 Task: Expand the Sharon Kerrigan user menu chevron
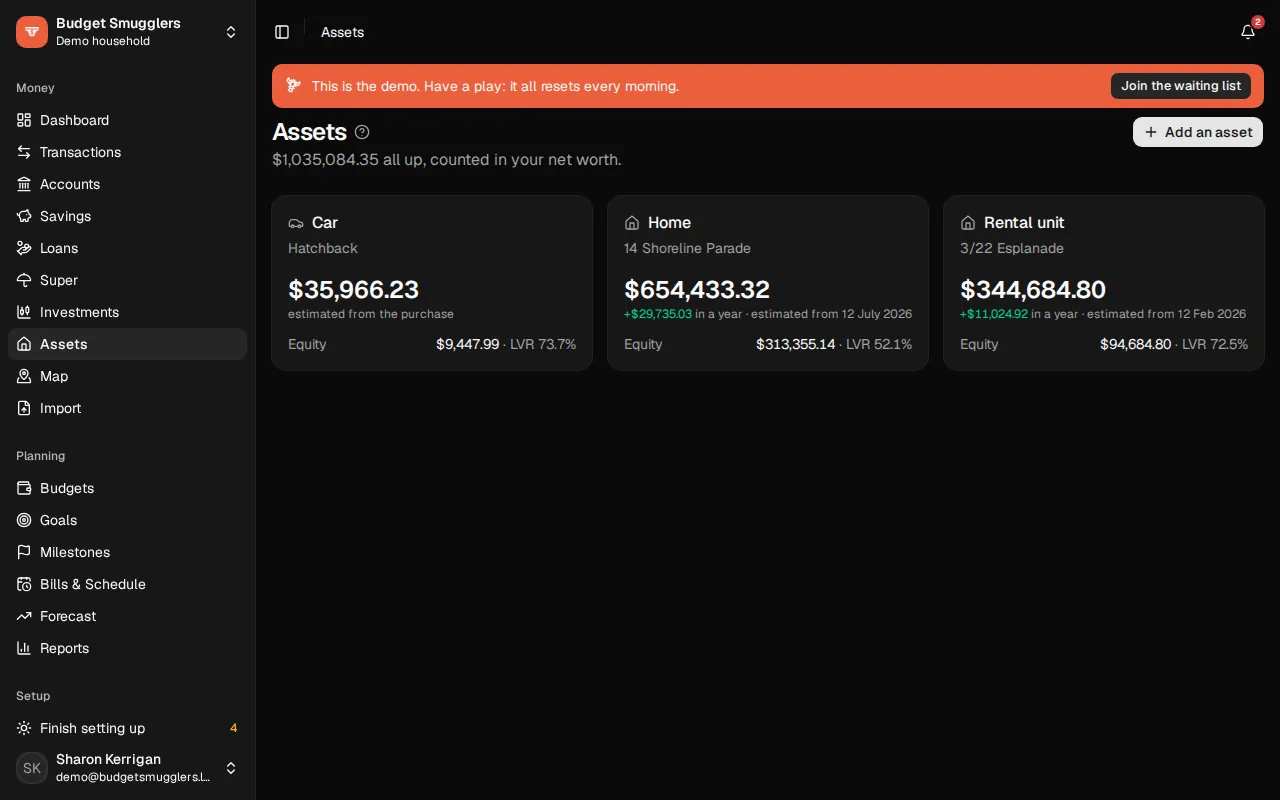click(x=231, y=768)
